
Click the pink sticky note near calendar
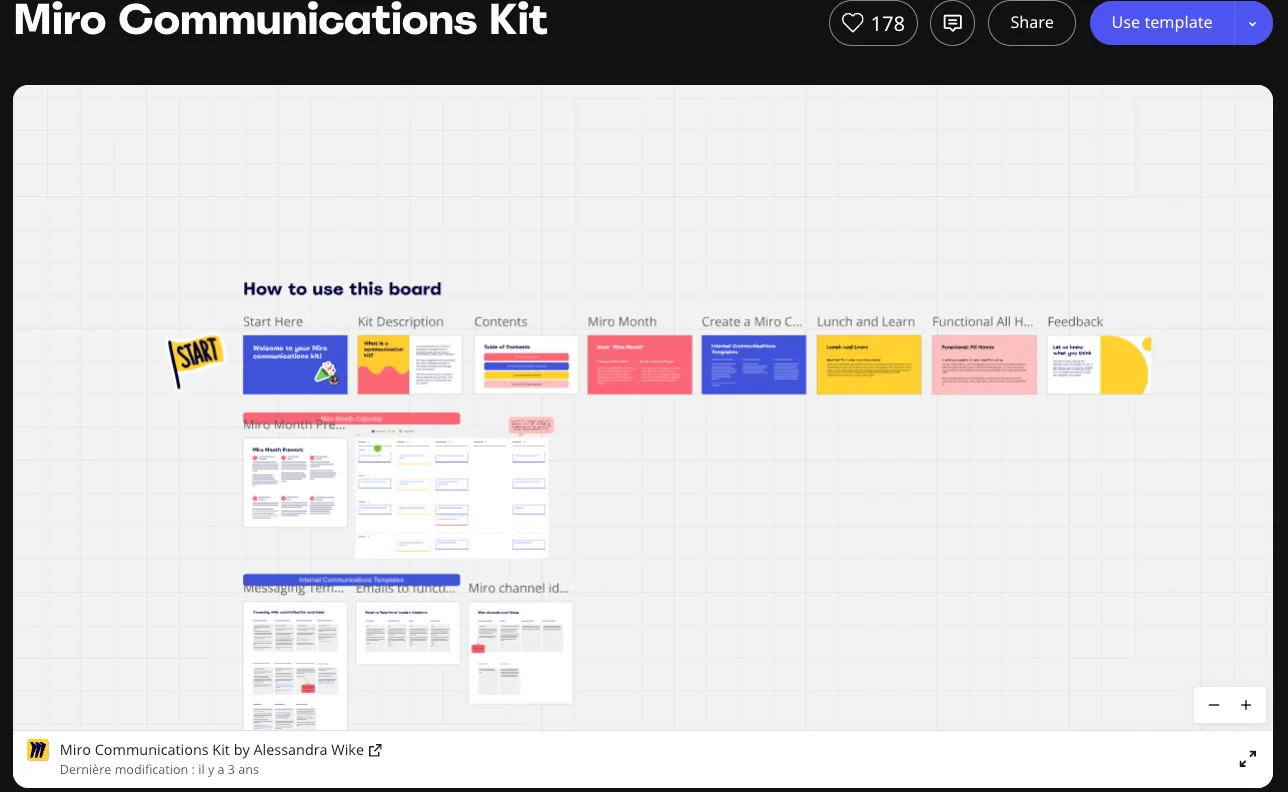pyautogui.click(x=530, y=425)
